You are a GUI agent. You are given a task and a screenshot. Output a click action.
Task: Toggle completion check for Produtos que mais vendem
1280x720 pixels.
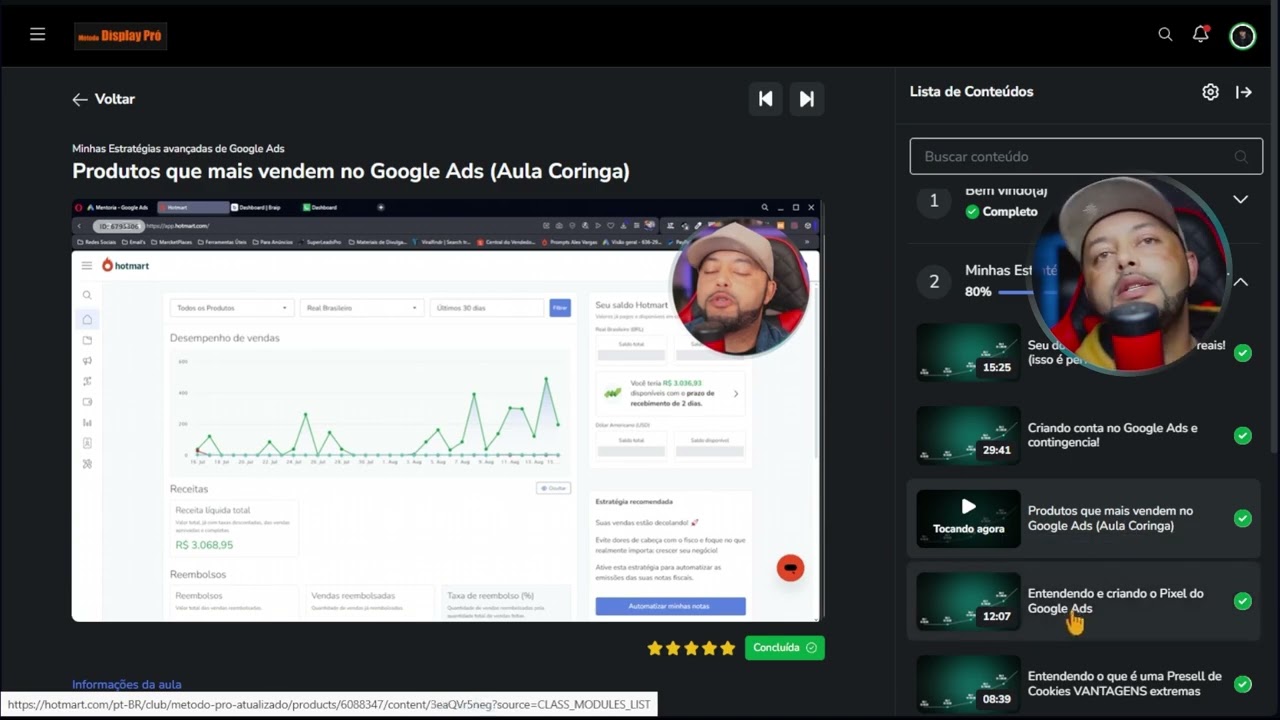(x=1243, y=518)
